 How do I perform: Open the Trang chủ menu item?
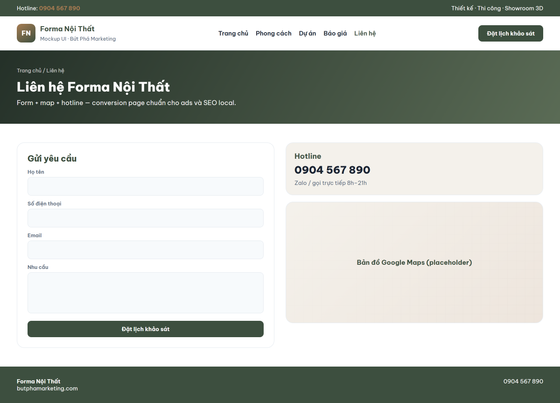[233, 33]
